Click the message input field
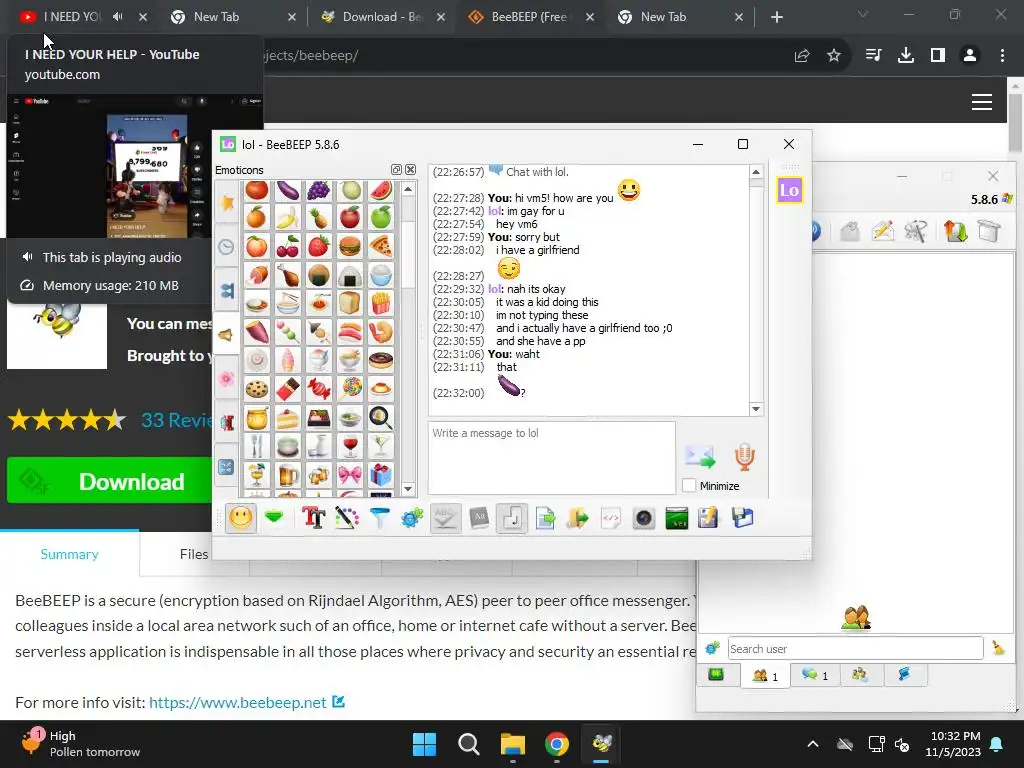The height and width of the screenshot is (768, 1024). [x=552, y=458]
